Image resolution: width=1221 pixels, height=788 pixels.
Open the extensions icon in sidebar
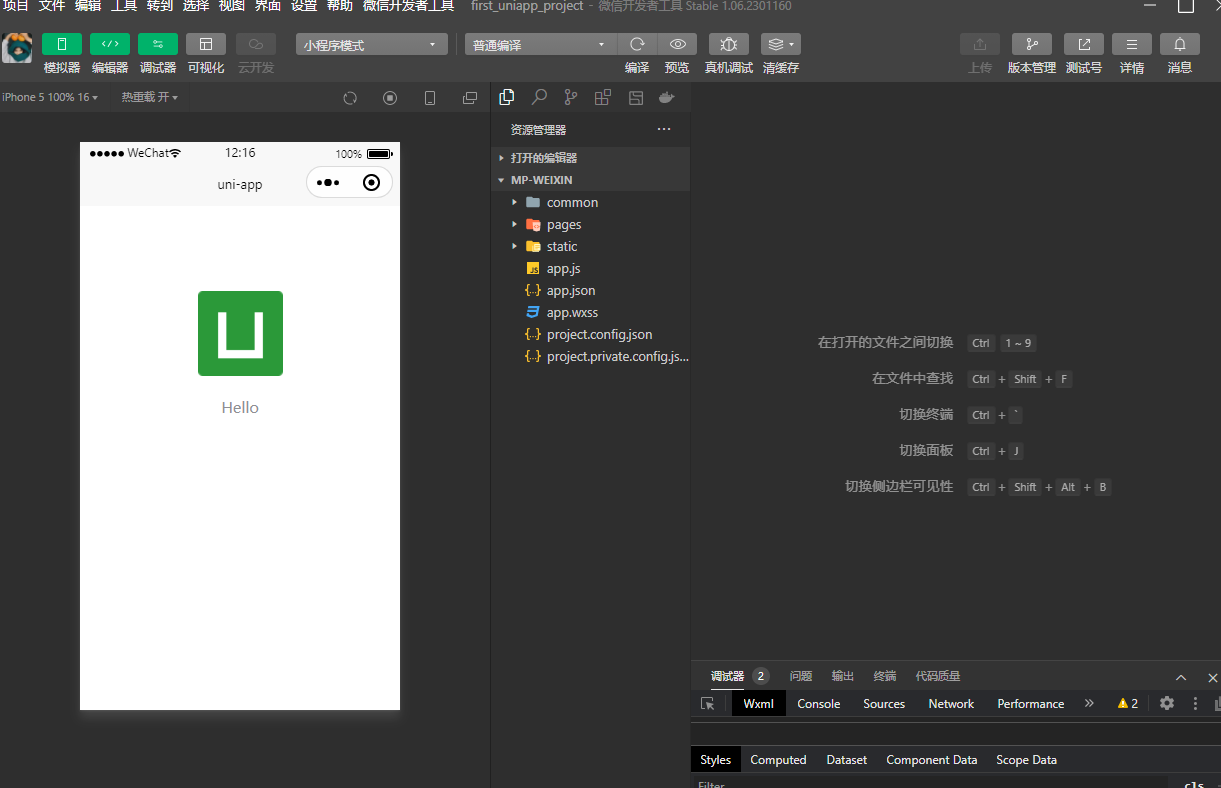click(x=602, y=97)
